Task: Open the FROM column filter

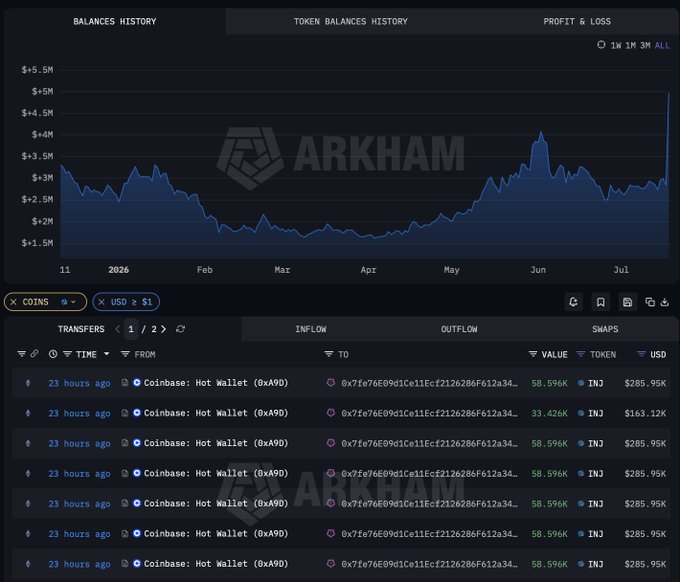Action: coord(125,354)
